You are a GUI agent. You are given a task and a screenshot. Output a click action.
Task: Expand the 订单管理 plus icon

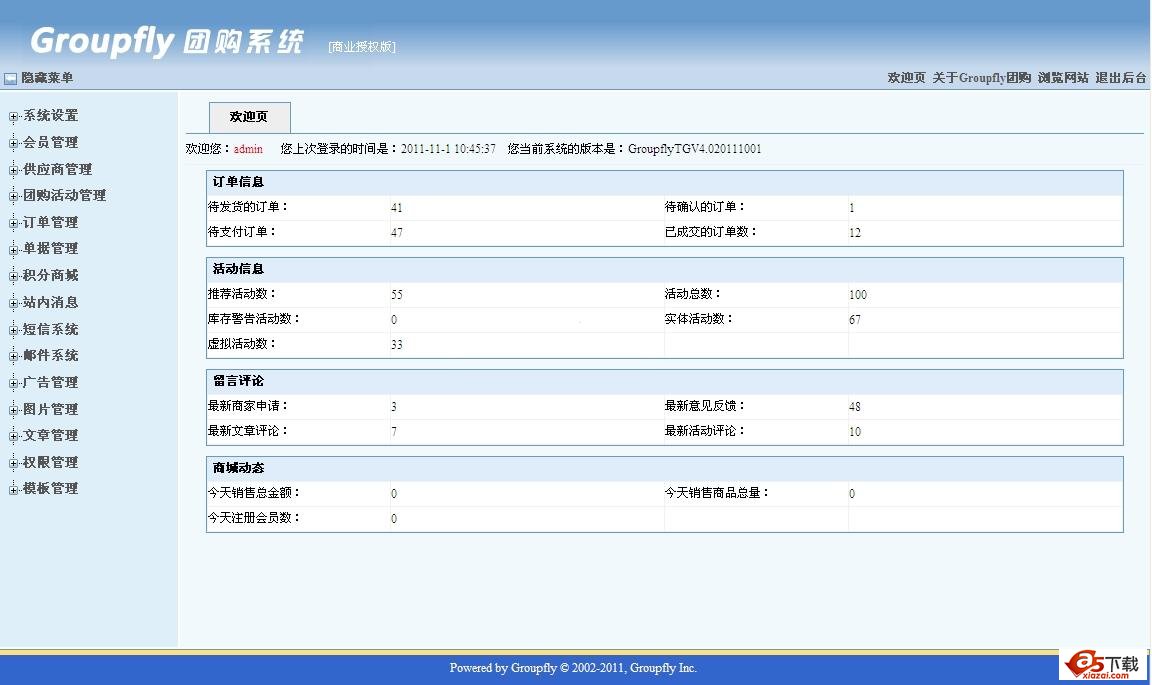[x=14, y=223]
